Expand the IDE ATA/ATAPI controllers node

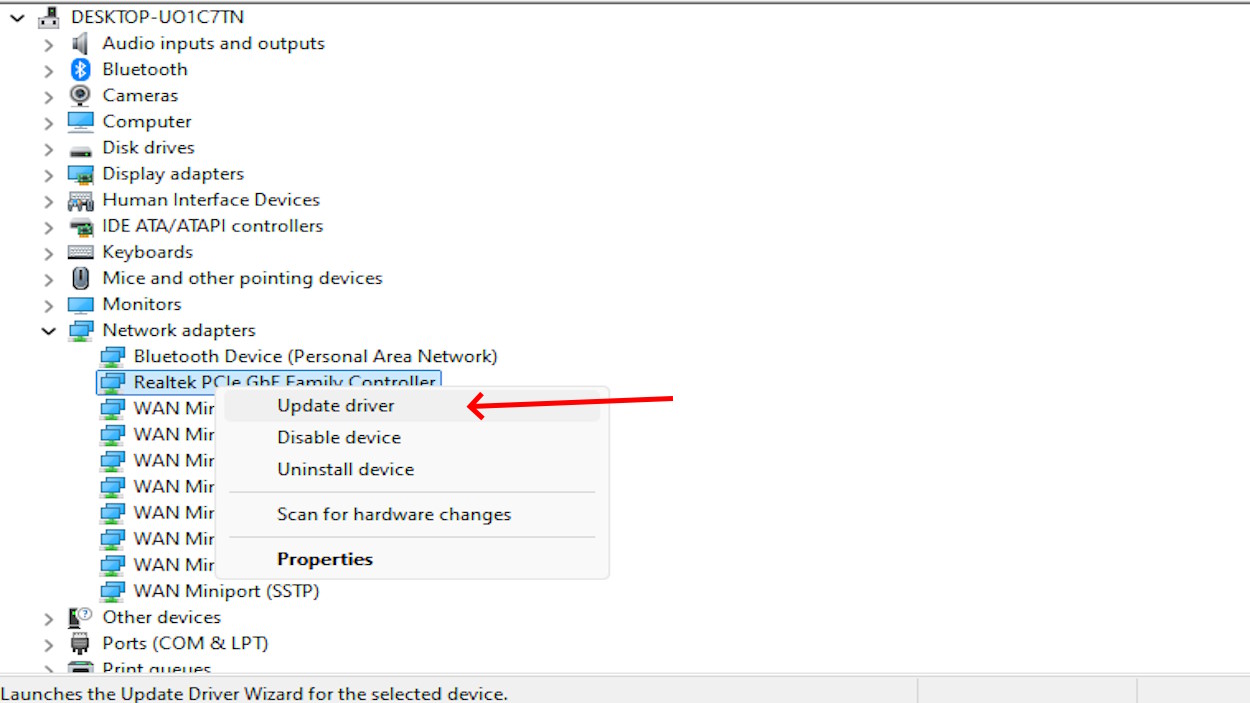pyautogui.click(x=48, y=227)
